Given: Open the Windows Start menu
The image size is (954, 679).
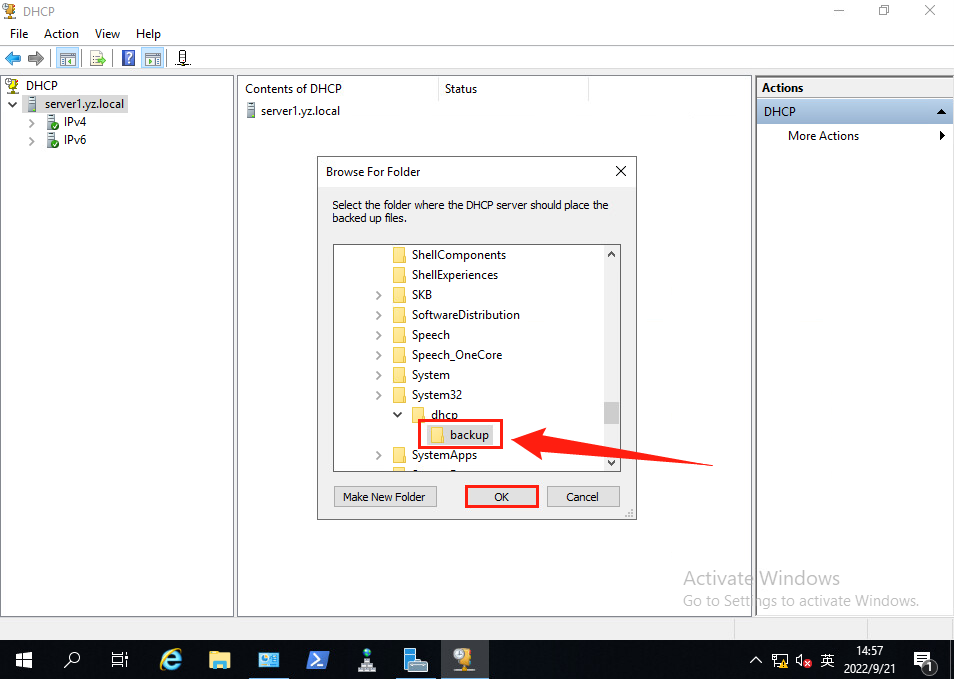Looking at the screenshot, I should coord(24,660).
